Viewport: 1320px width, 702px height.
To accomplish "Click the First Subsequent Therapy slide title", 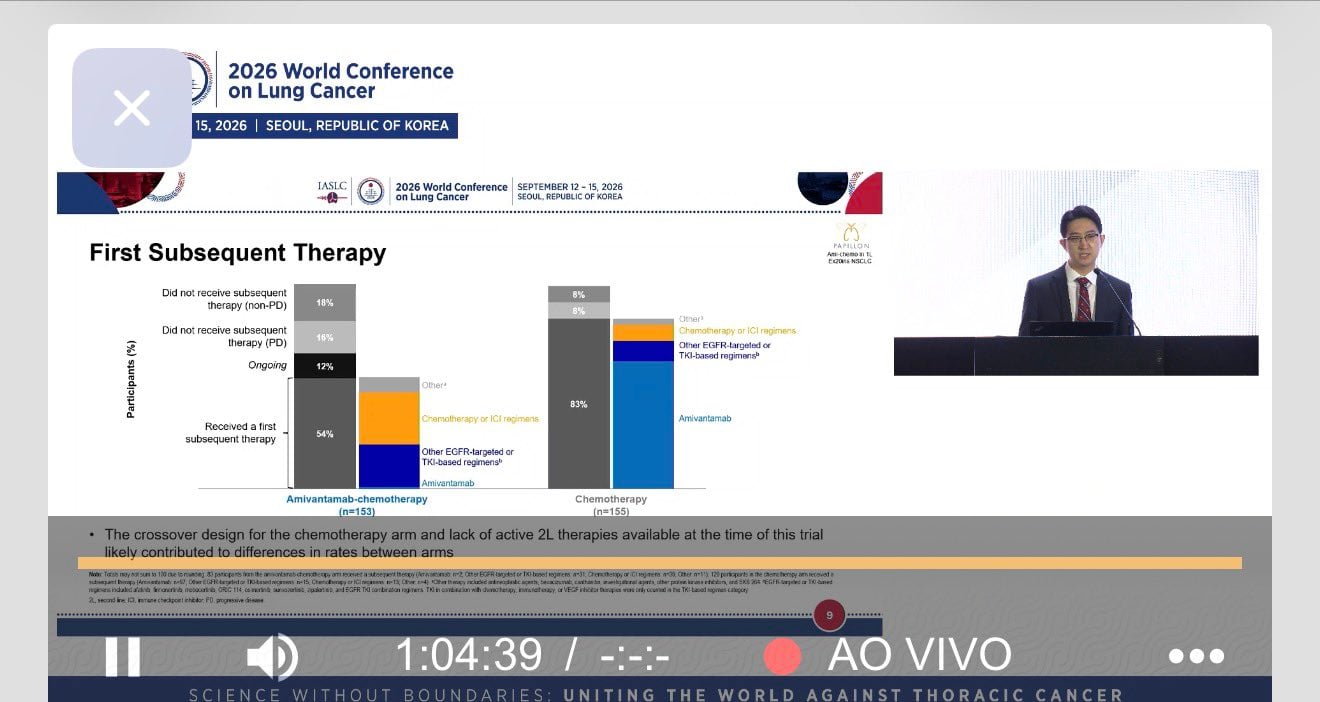I will 238,252.
